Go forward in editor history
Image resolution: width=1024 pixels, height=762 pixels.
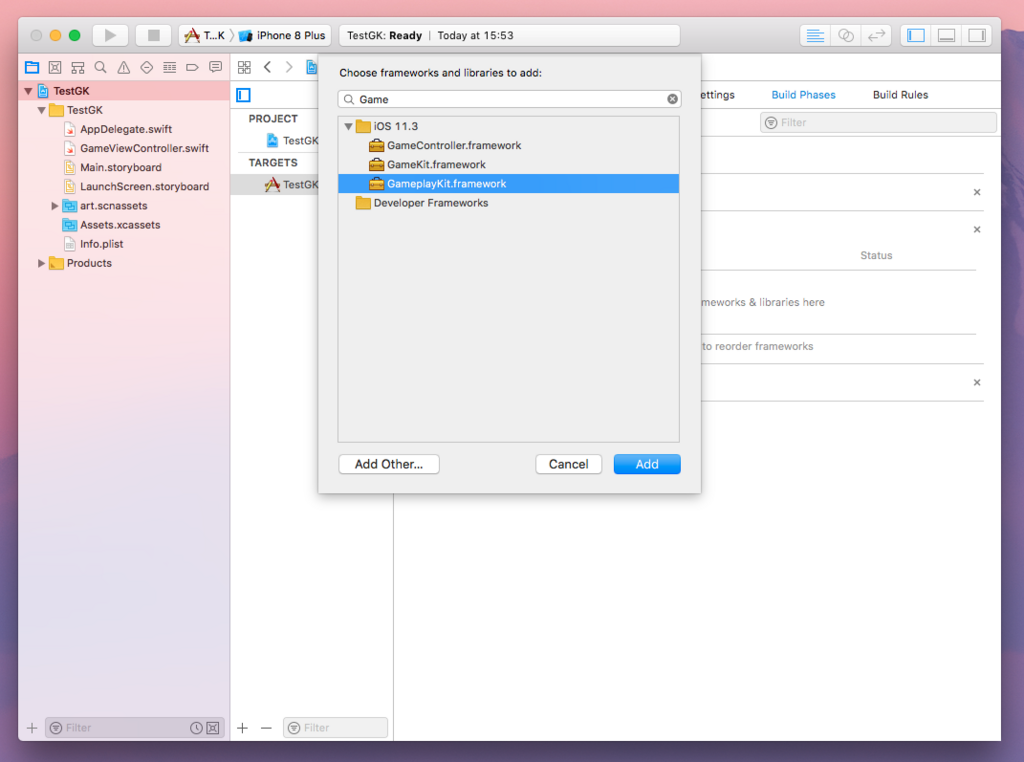(289, 67)
